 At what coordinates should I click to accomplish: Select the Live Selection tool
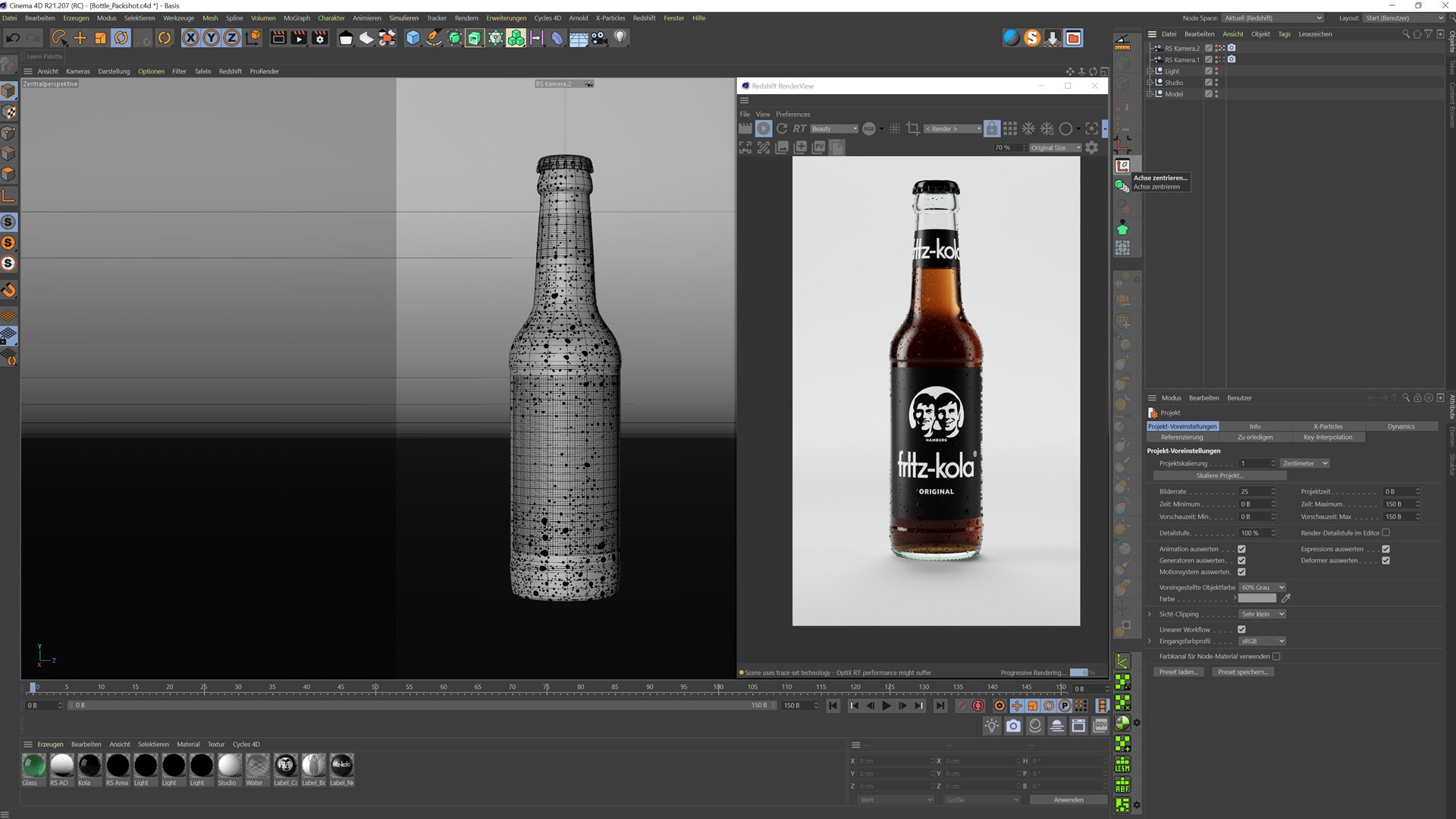[x=59, y=37]
